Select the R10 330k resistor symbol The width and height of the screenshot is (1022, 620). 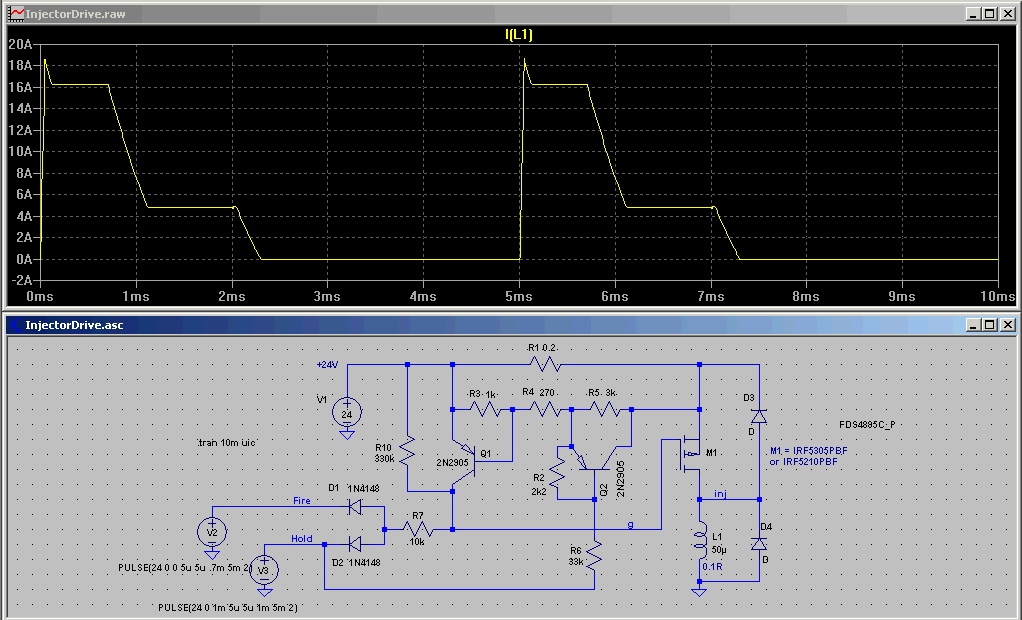(x=407, y=450)
